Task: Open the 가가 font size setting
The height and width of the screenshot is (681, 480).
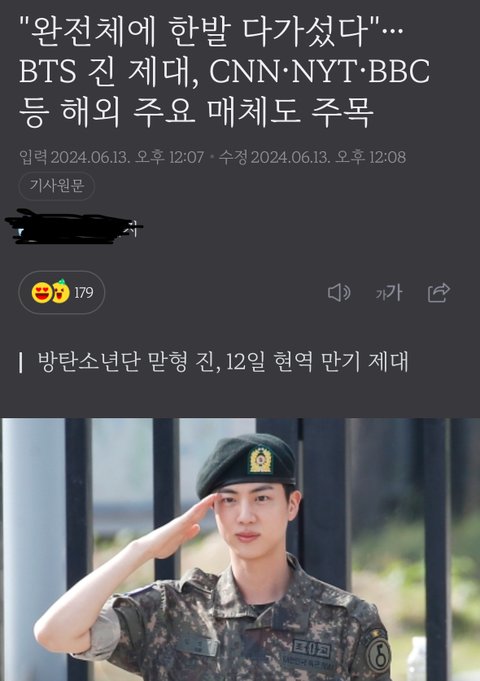Action: 389,293
